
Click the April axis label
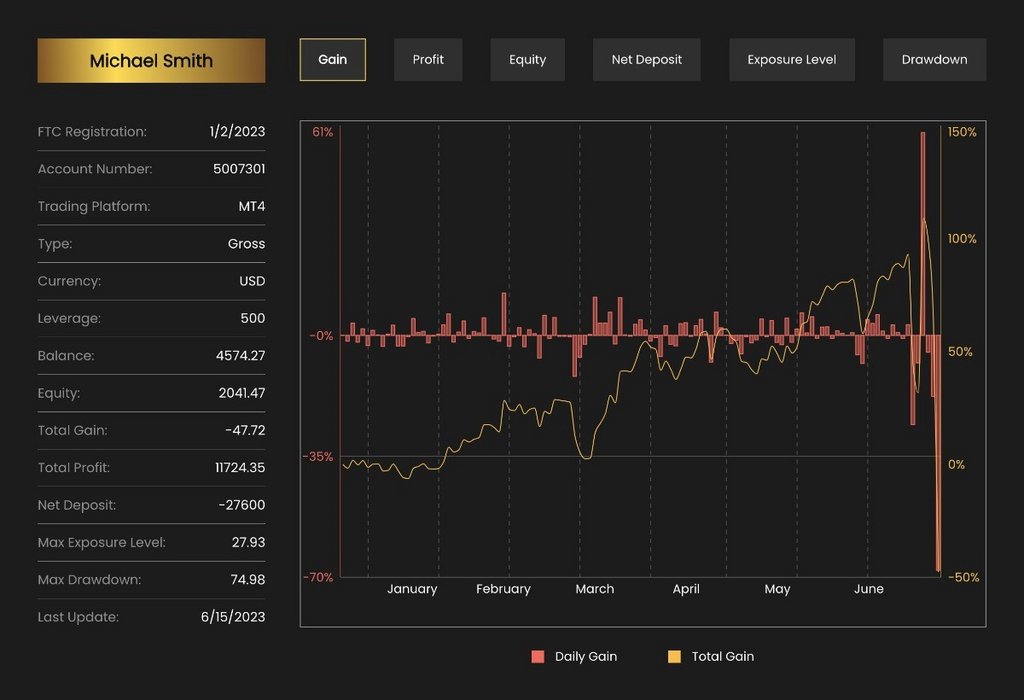[686, 589]
